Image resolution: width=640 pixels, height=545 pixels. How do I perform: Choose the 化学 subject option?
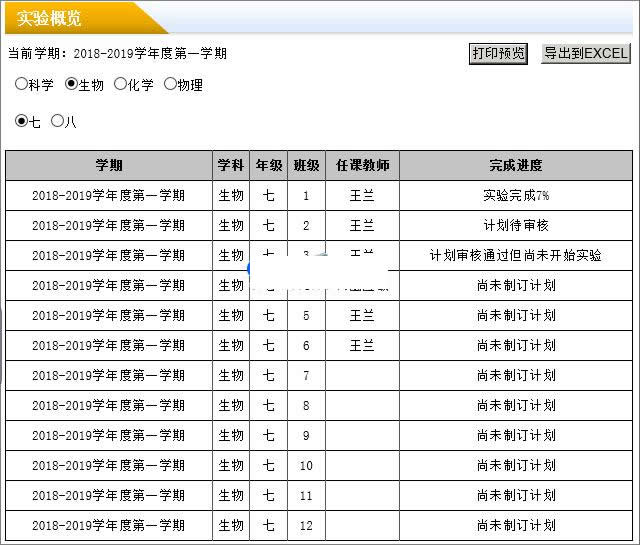pos(120,84)
